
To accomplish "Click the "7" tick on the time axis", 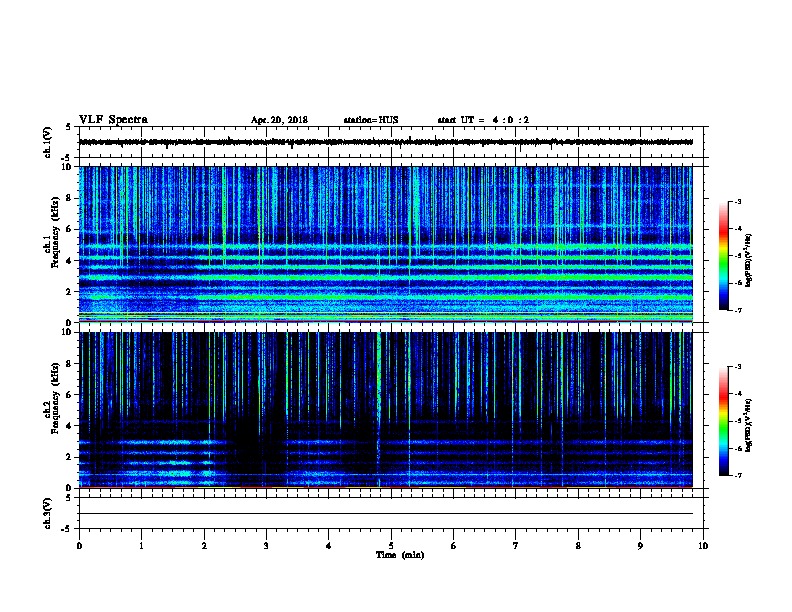I will 516,545.
